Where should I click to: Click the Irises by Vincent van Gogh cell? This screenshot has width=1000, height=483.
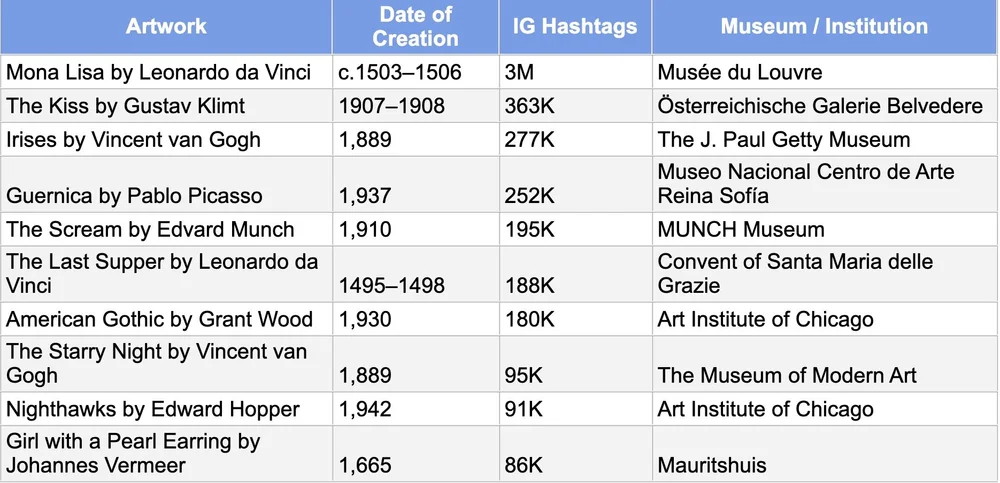[166, 139]
